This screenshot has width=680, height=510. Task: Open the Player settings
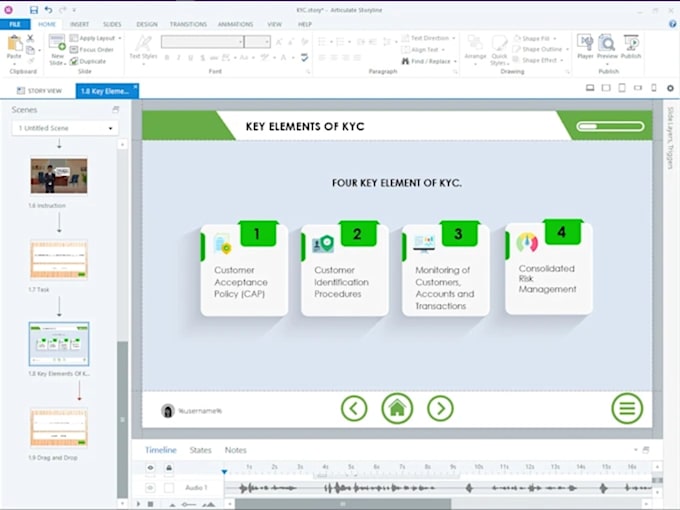[x=585, y=47]
